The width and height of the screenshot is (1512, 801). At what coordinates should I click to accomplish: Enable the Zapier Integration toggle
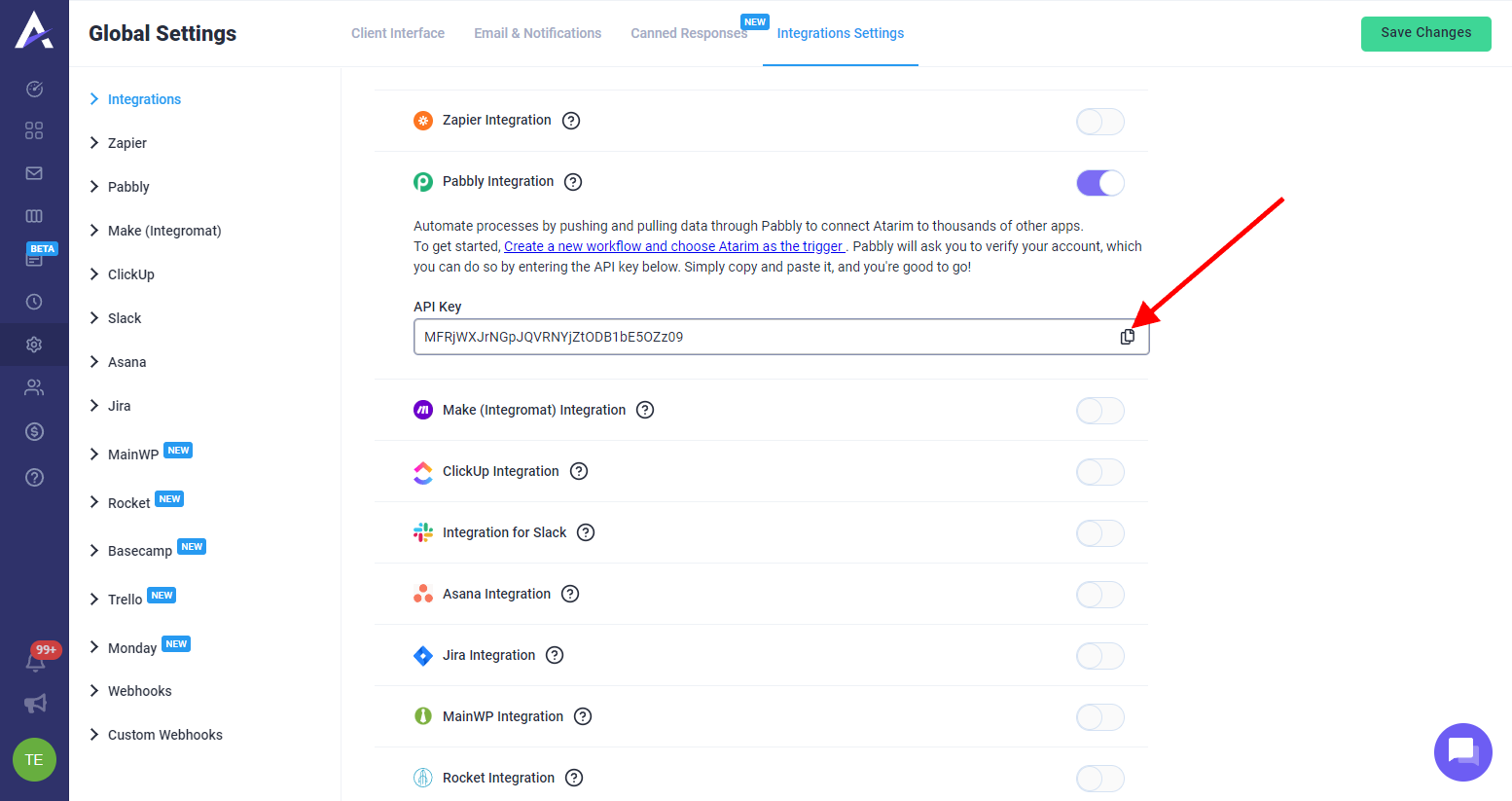1100,122
